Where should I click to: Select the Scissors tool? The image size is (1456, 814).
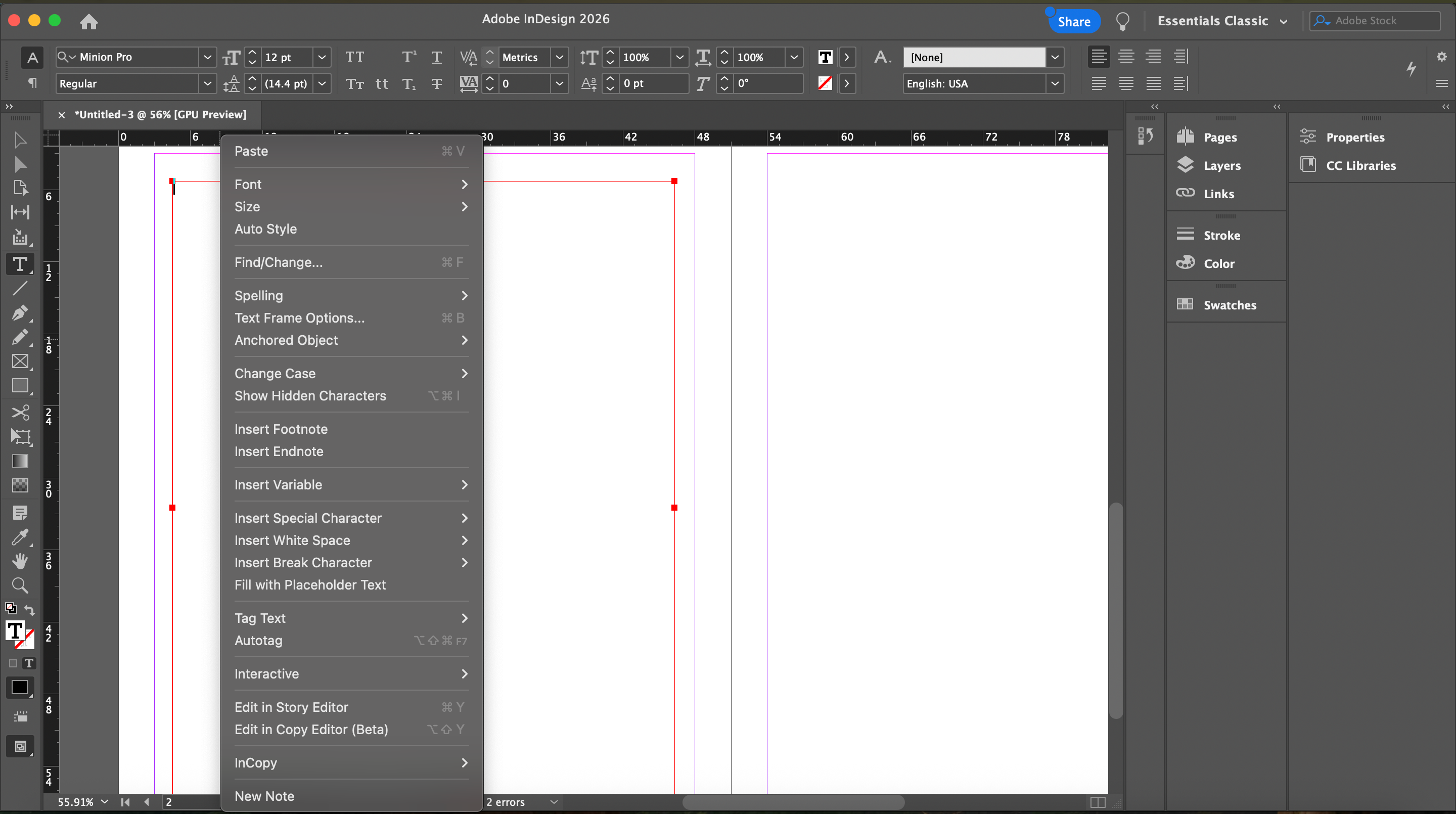click(x=20, y=412)
